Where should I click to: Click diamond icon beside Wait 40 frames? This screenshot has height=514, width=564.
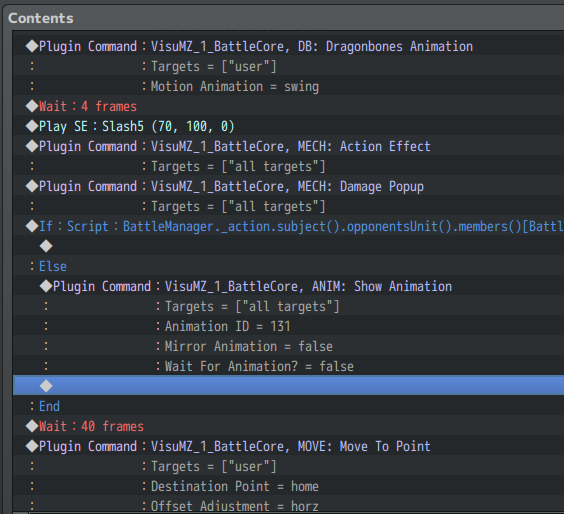point(32,426)
